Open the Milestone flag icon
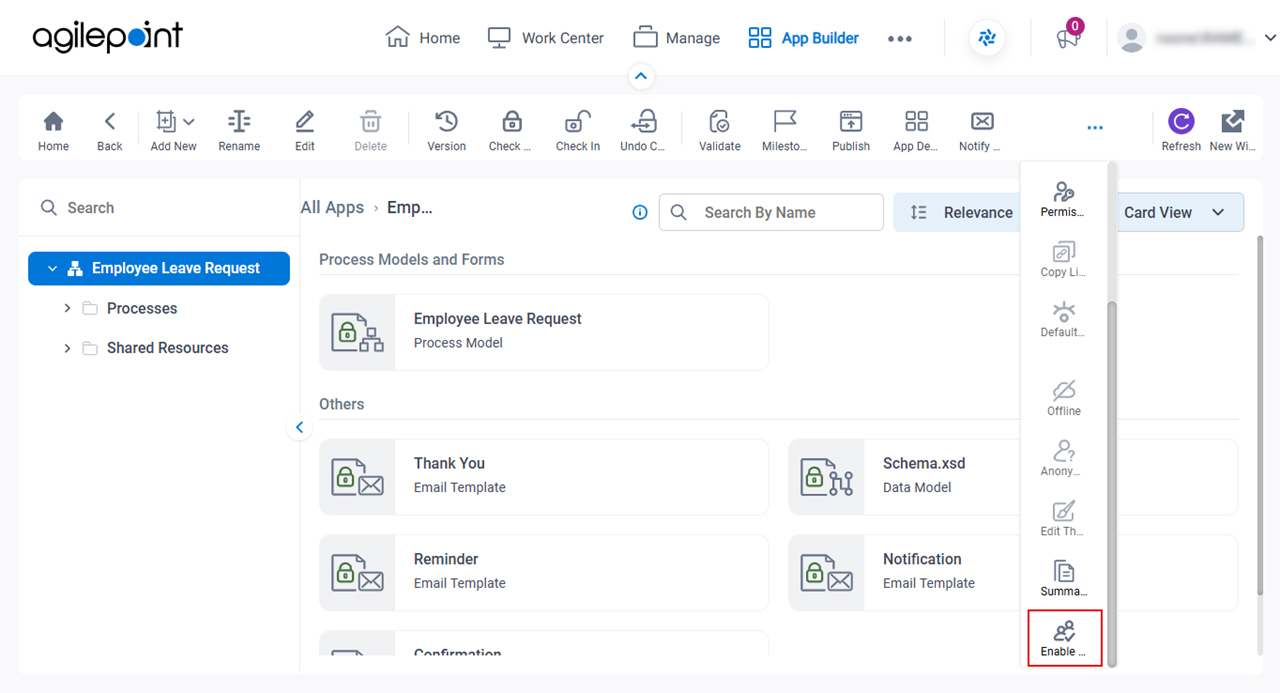Viewport: 1280px width, 693px height. [785, 131]
